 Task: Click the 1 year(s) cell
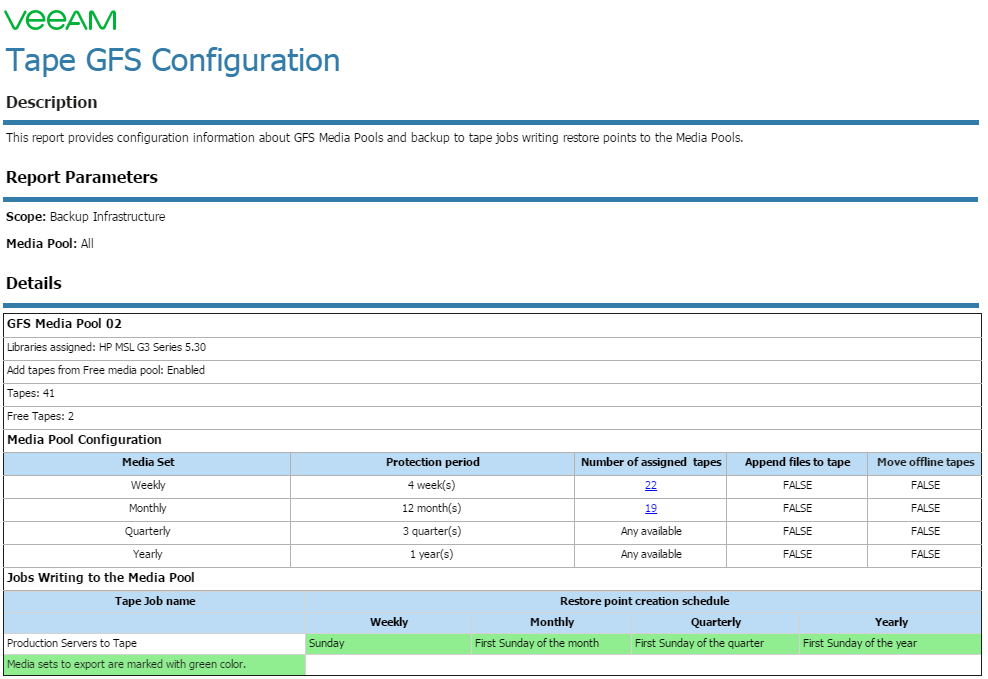(432, 556)
